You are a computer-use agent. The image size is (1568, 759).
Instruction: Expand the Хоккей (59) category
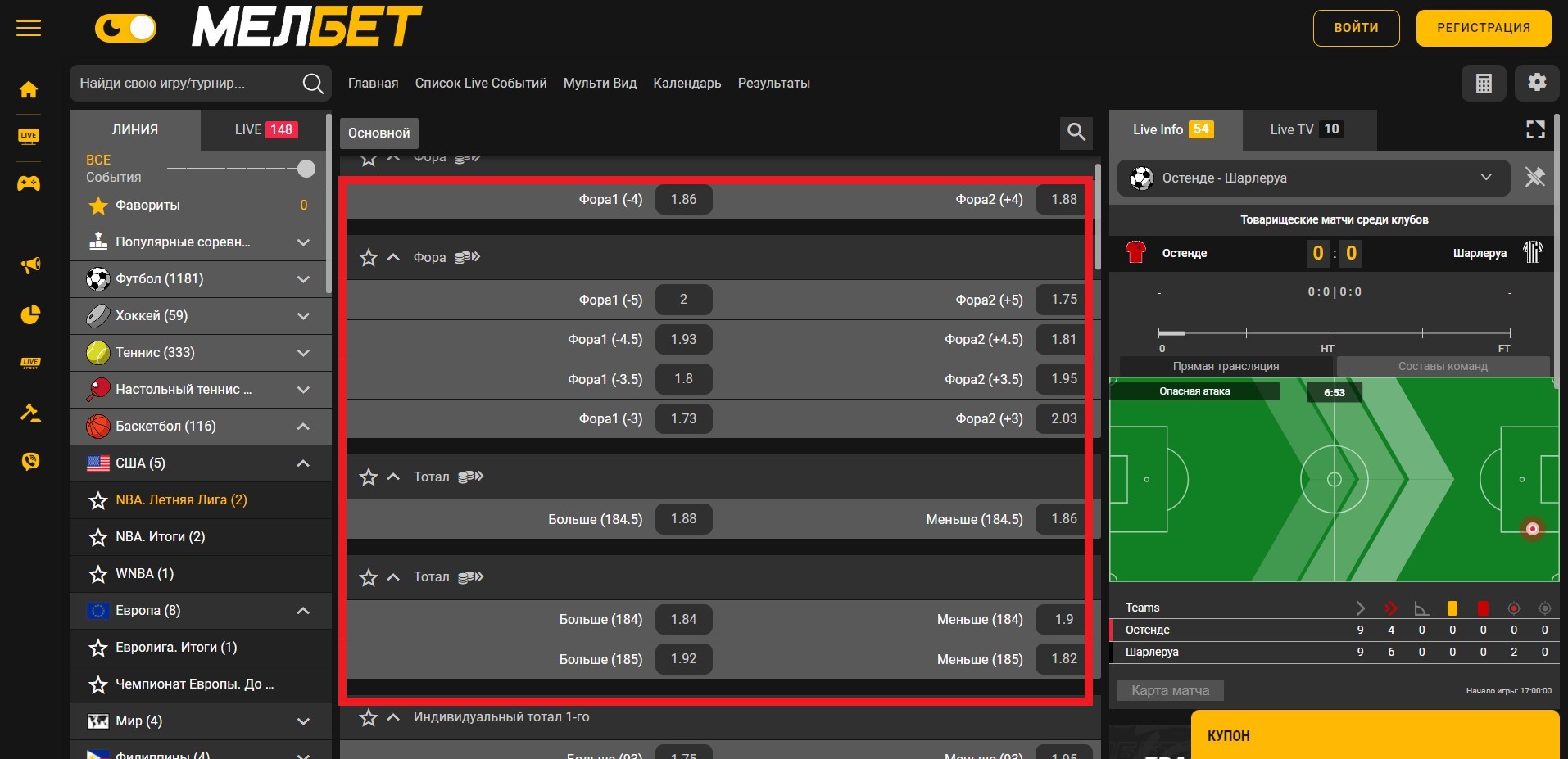pyautogui.click(x=303, y=316)
